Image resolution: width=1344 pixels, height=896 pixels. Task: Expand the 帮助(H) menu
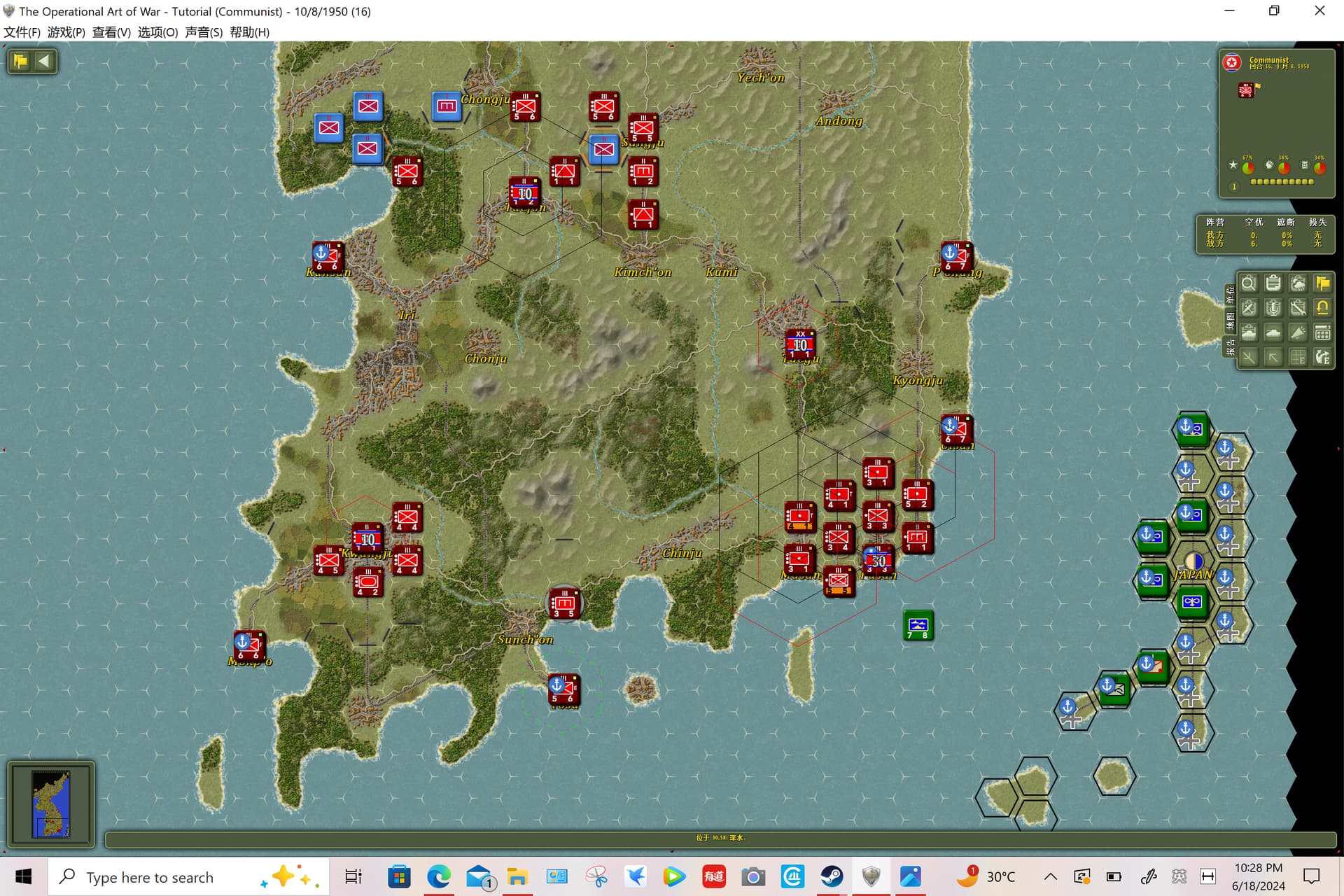tap(249, 32)
